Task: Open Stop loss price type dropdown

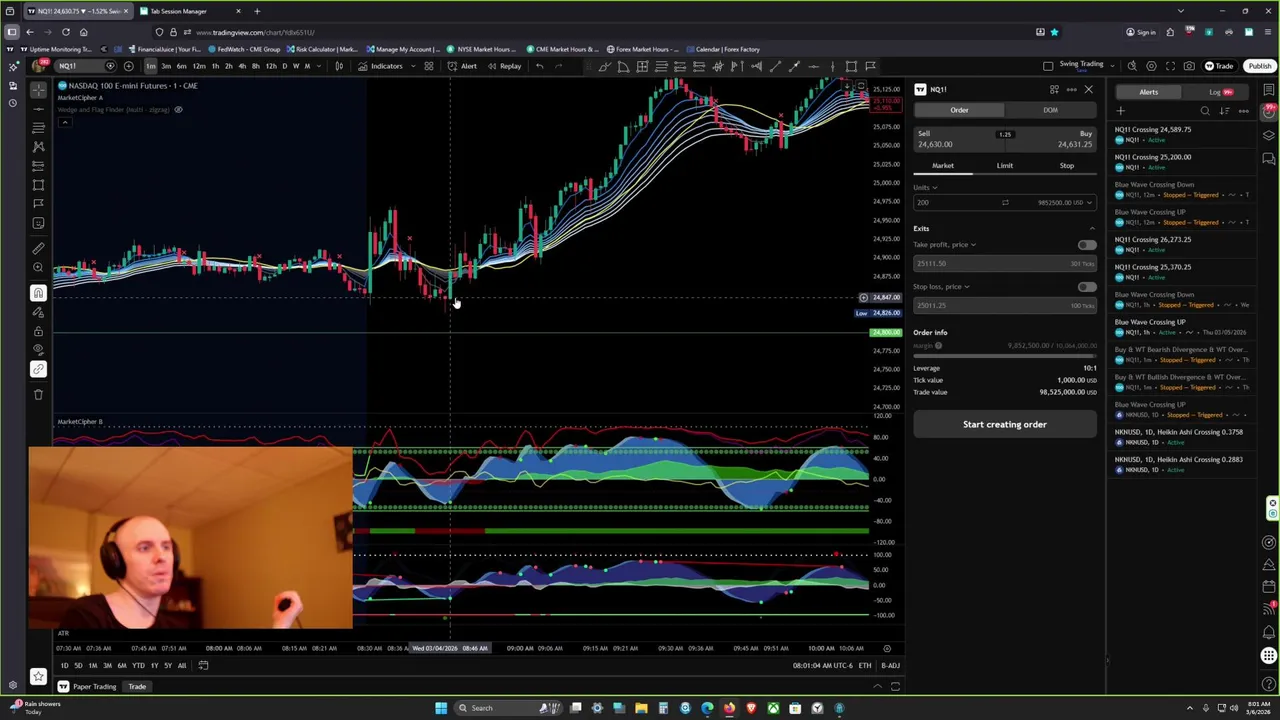Action: 941,287
